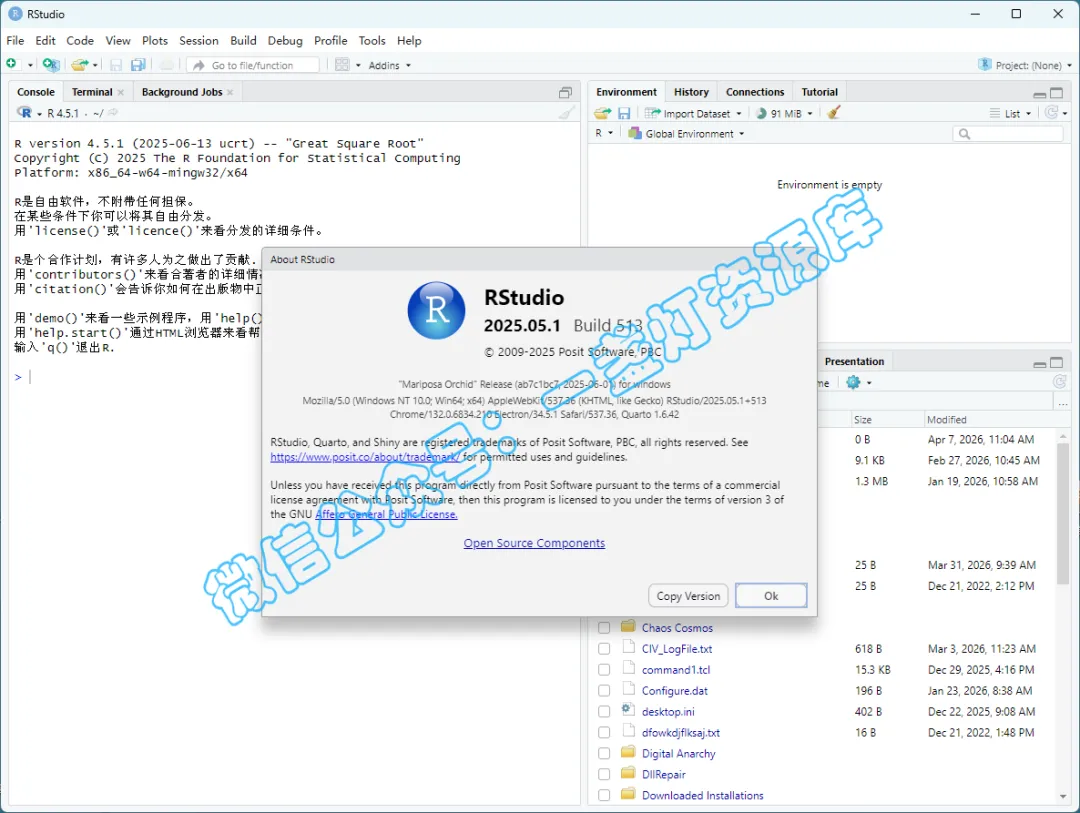1080x813 pixels.
Task: Click the R logo in Console toolbar
Action: tap(24, 112)
